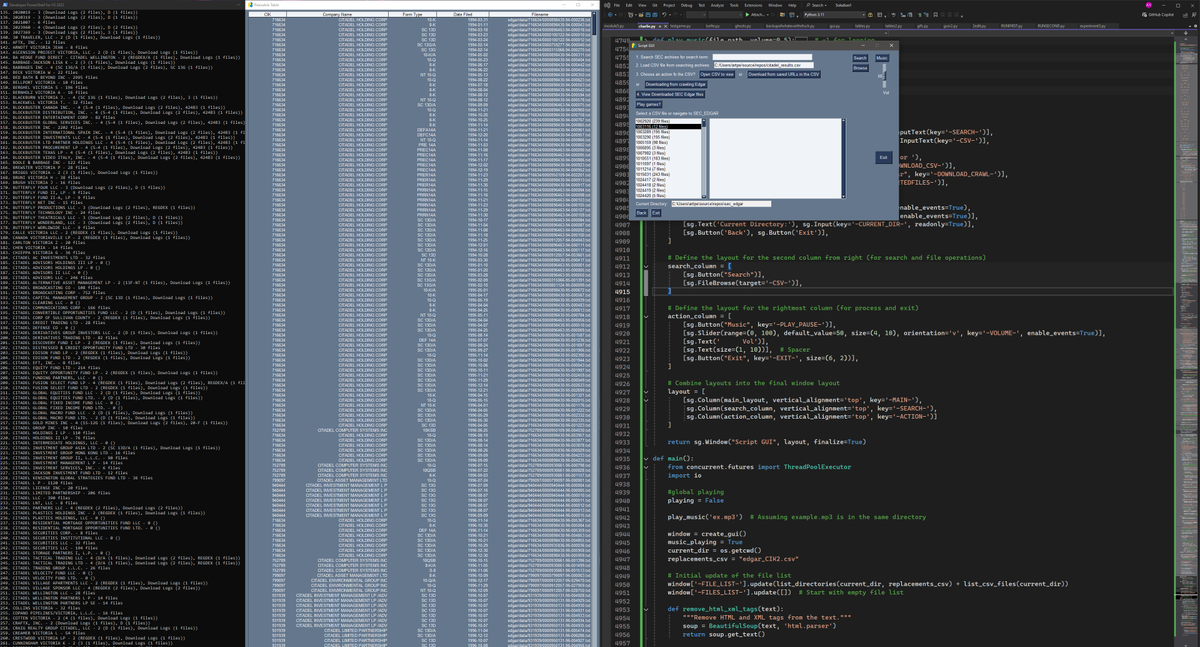This screenshot has height=647, width=1200.
Task: Click the large Exit button at right of Script GUI
Action: (x=884, y=157)
